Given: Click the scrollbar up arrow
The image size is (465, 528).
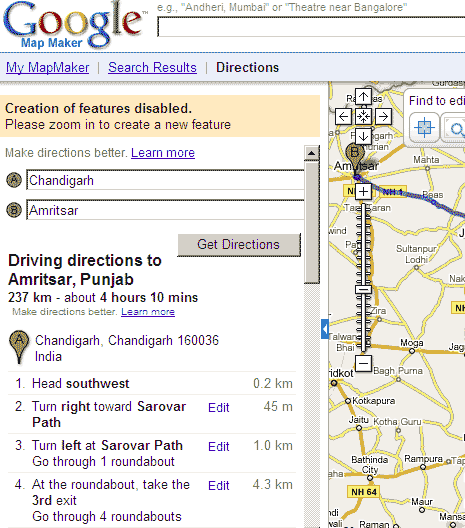Looking at the screenshot, I should (x=311, y=153).
